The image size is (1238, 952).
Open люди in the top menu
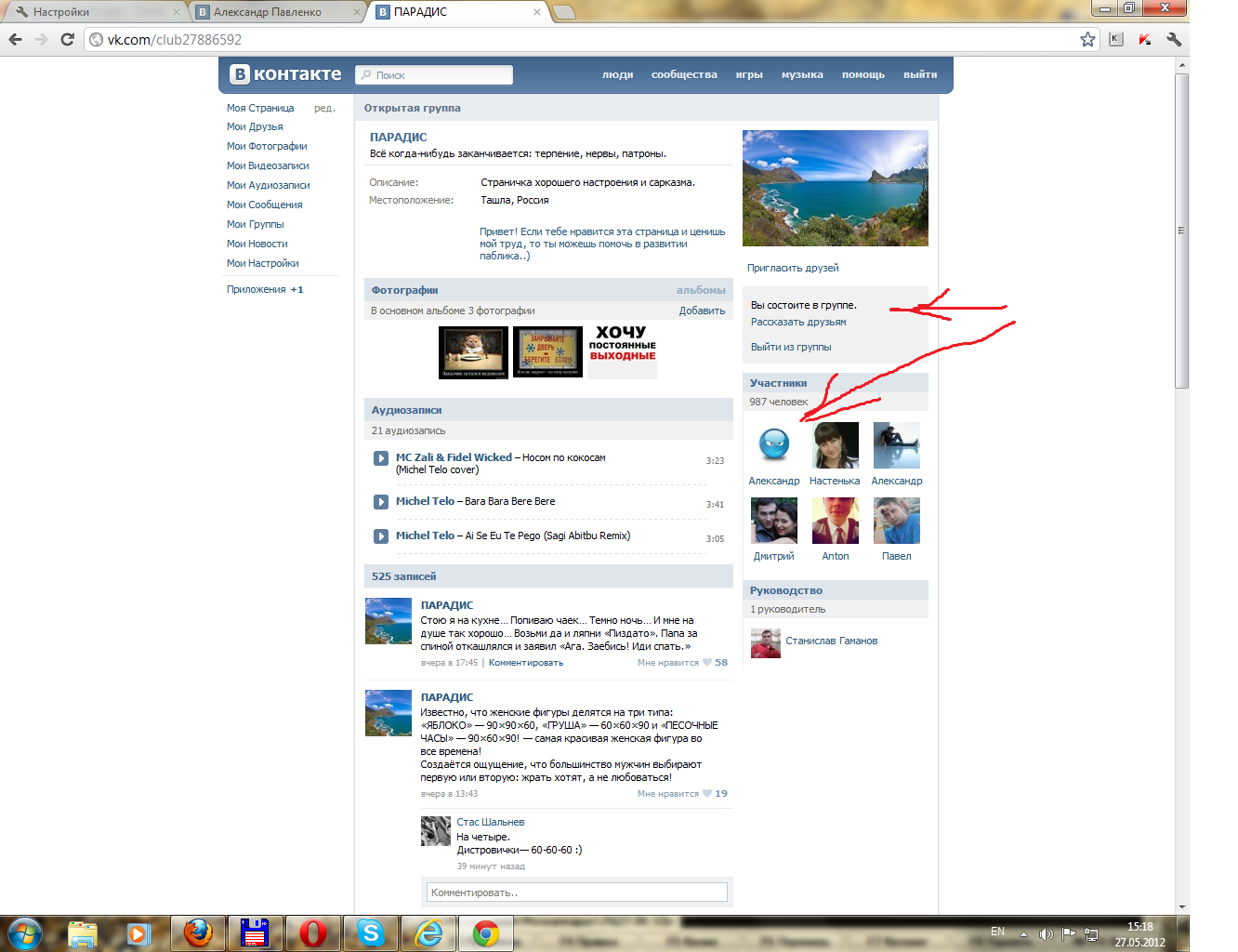617,74
